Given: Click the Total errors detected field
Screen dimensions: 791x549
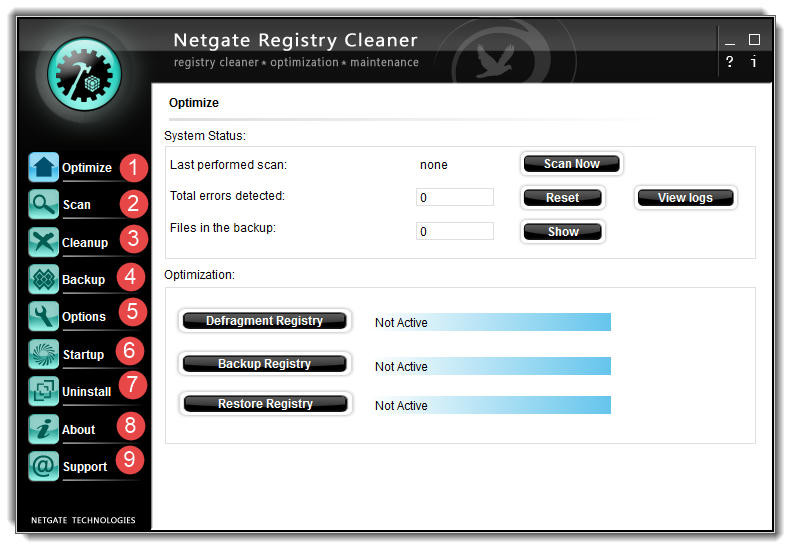Looking at the screenshot, I should pos(455,197).
